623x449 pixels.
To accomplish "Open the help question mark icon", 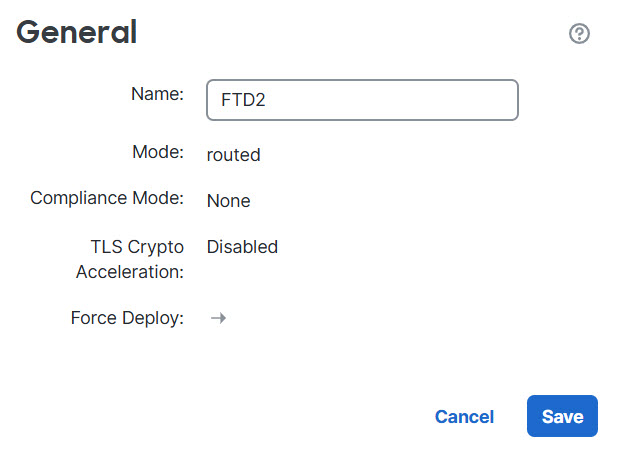I will [579, 34].
